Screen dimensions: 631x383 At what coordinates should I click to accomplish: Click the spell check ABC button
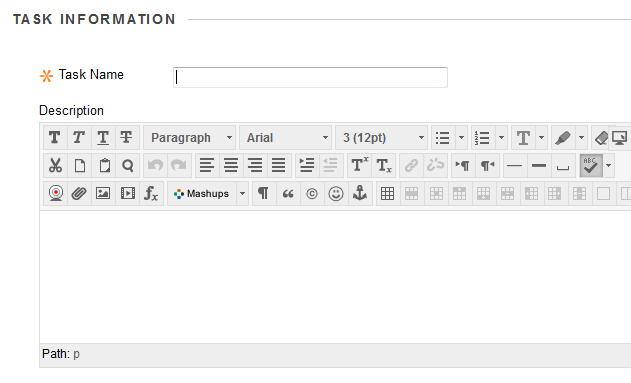pos(591,165)
